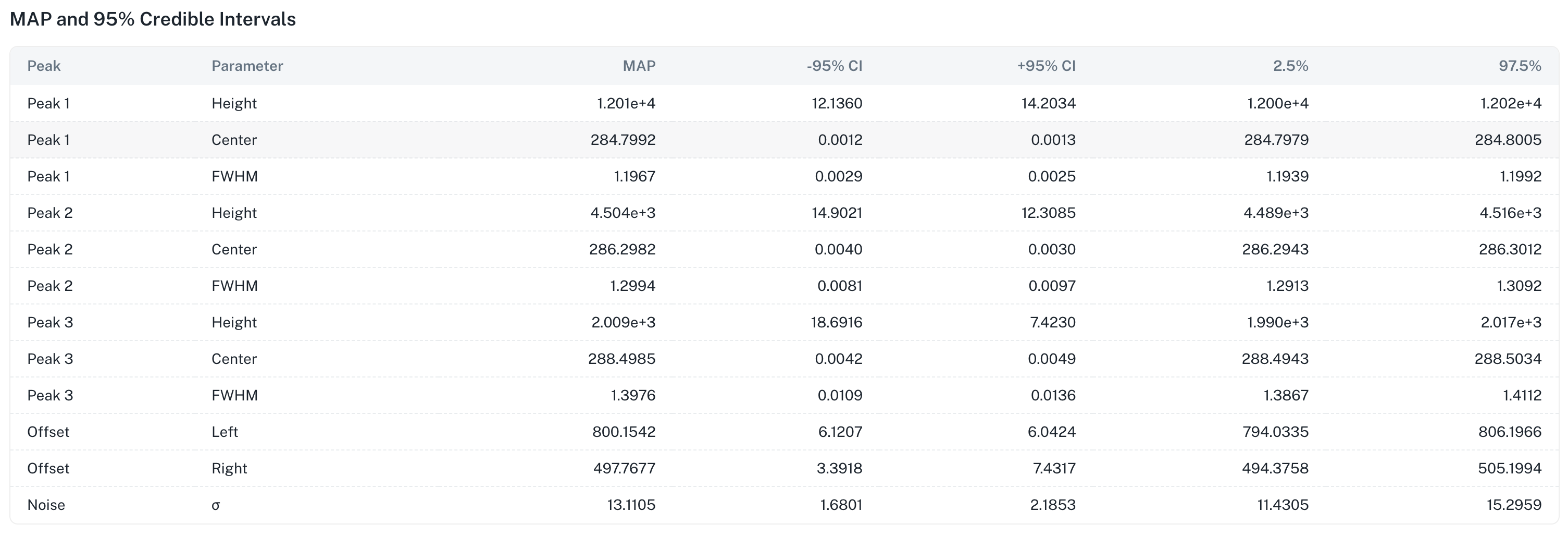Viewport: 1568px width, 536px height.
Task: Click 2.5% value 794.0335
Action: point(1276,432)
